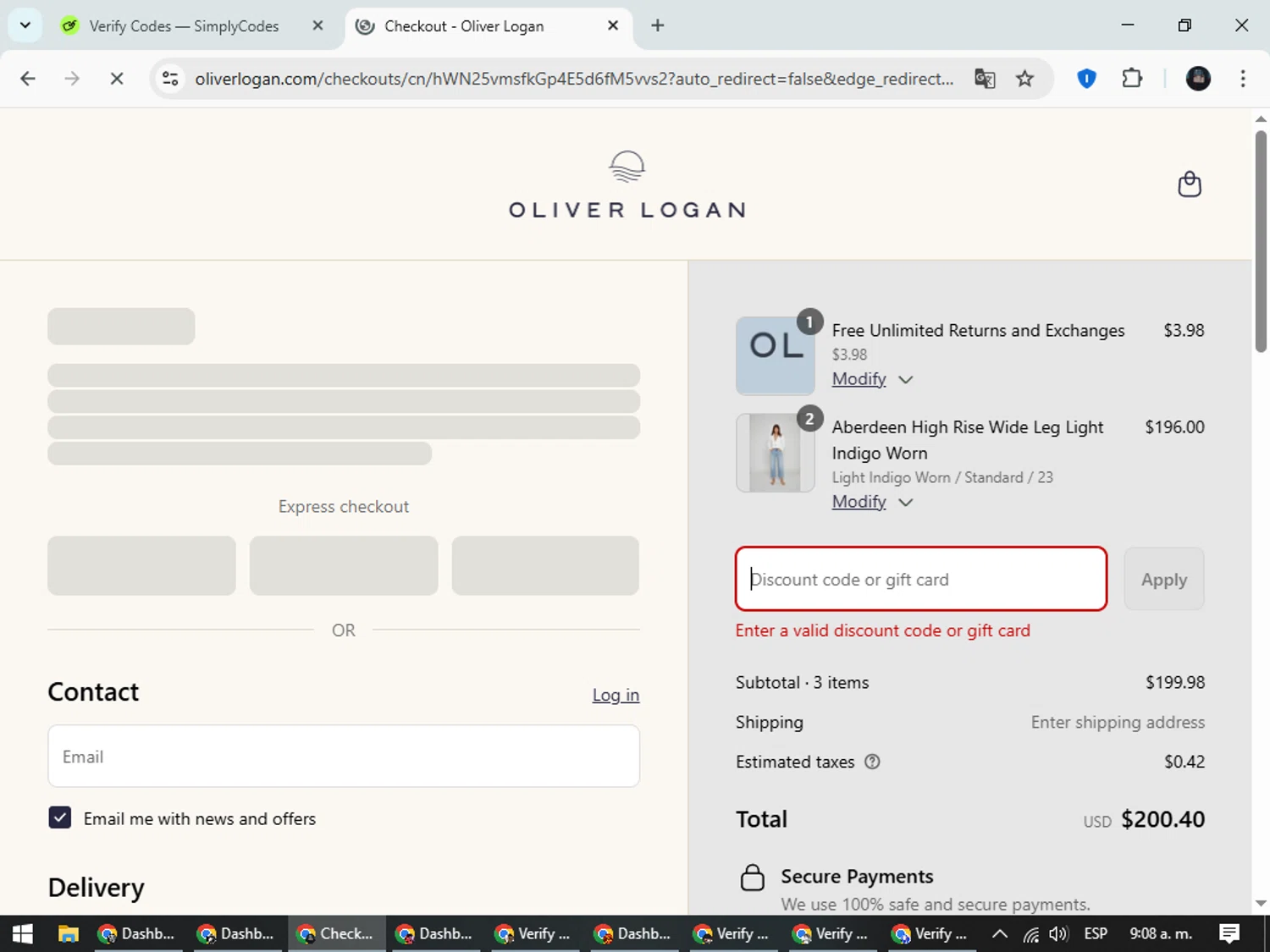Click the address bar URL
The width and height of the screenshot is (1270, 952).
(x=574, y=79)
